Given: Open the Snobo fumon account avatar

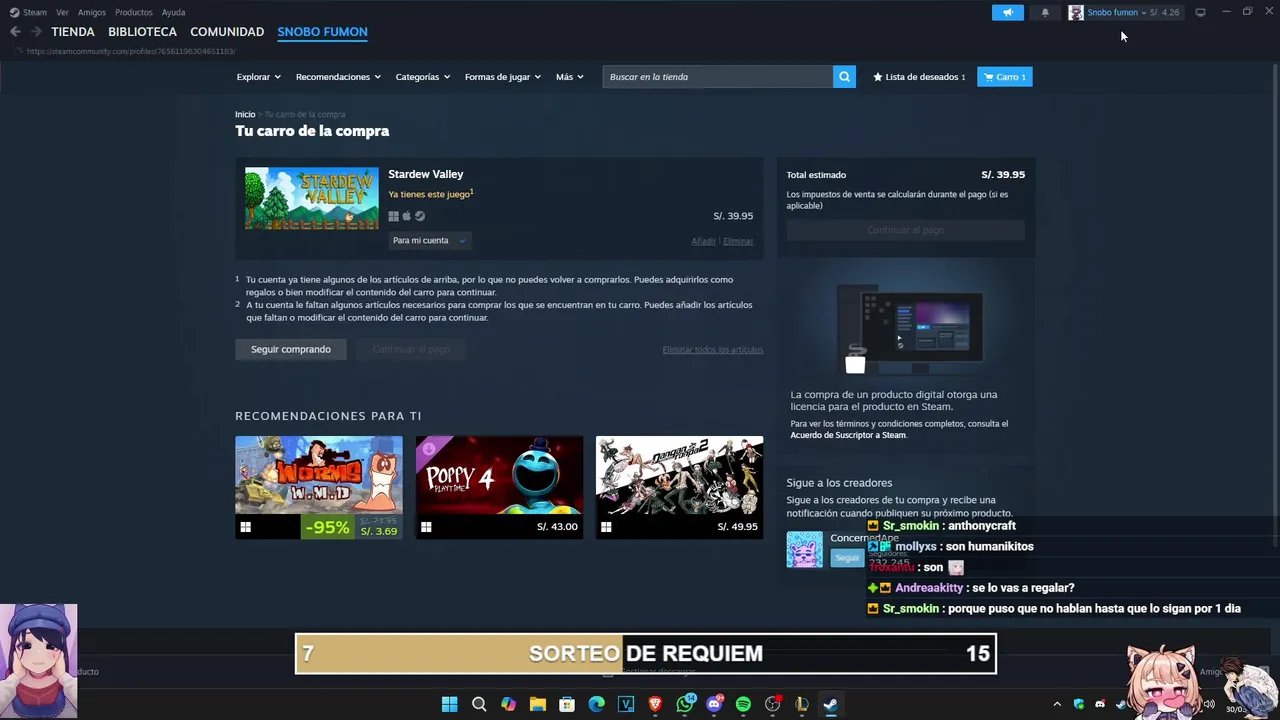Looking at the screenshot, I should [1075, 12].
